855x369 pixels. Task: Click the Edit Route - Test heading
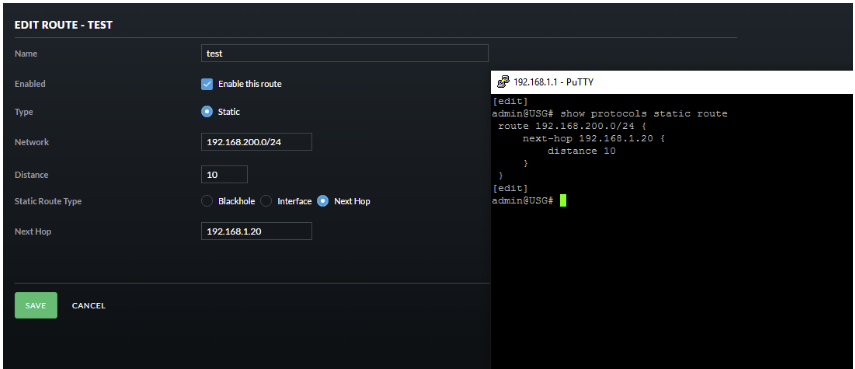click(63, 25)
